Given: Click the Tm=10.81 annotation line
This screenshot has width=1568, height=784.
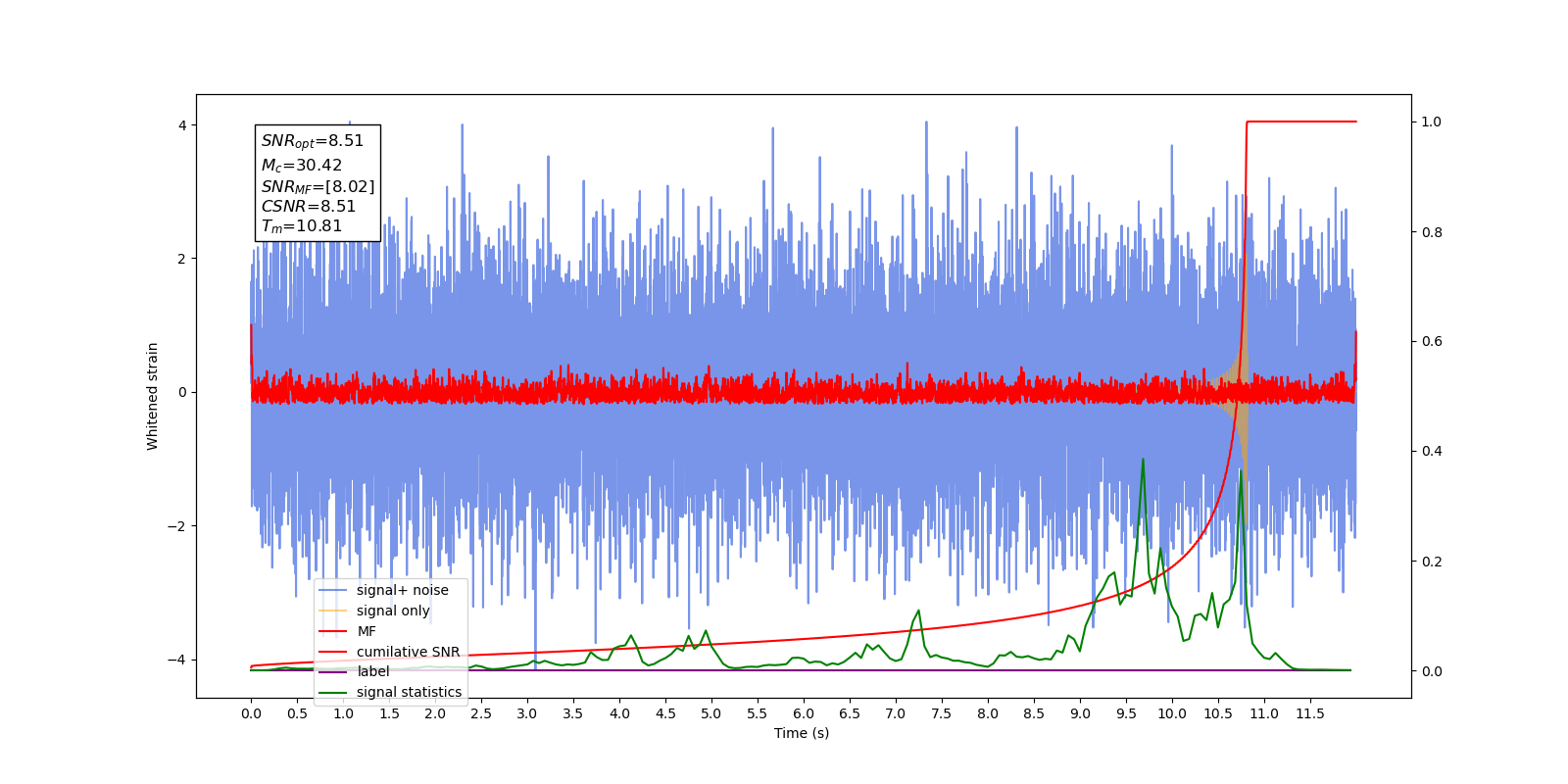Looking at the screenshot, I should (x=302, y=226).
